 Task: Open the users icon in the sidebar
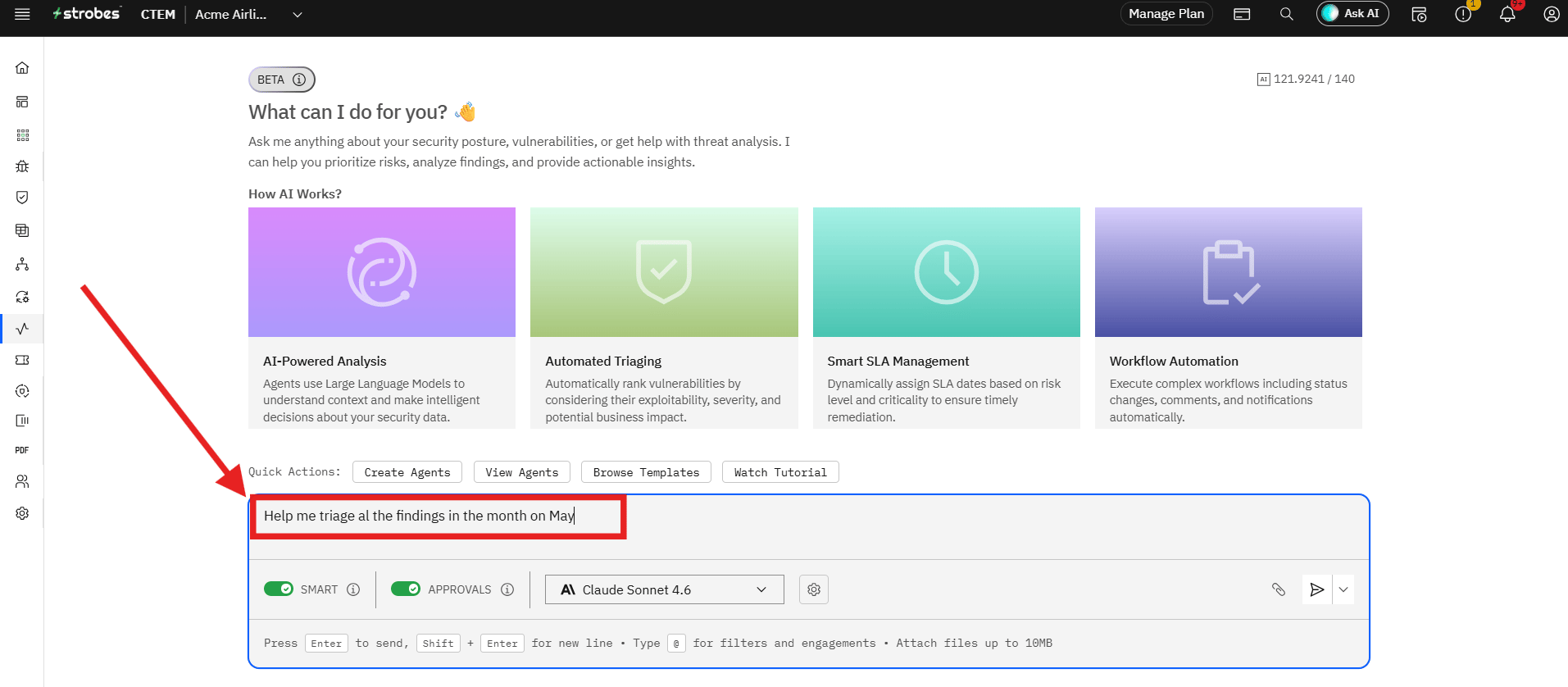point(22,481)
